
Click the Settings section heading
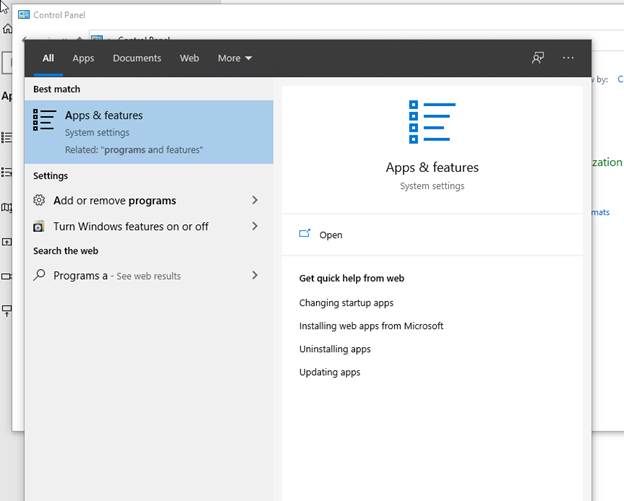coord(51,175)
